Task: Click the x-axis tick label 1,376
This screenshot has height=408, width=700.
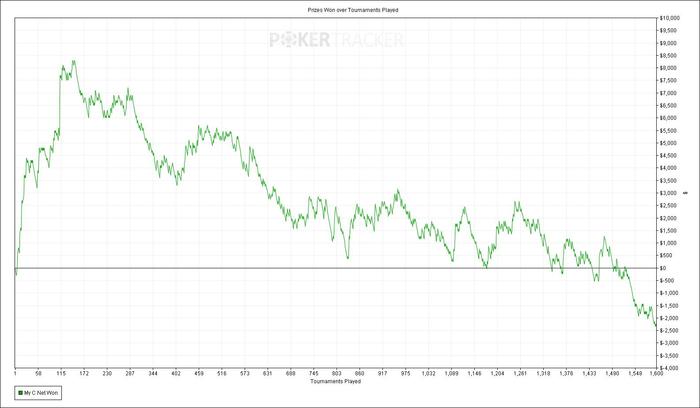Action: click(567, 373)
